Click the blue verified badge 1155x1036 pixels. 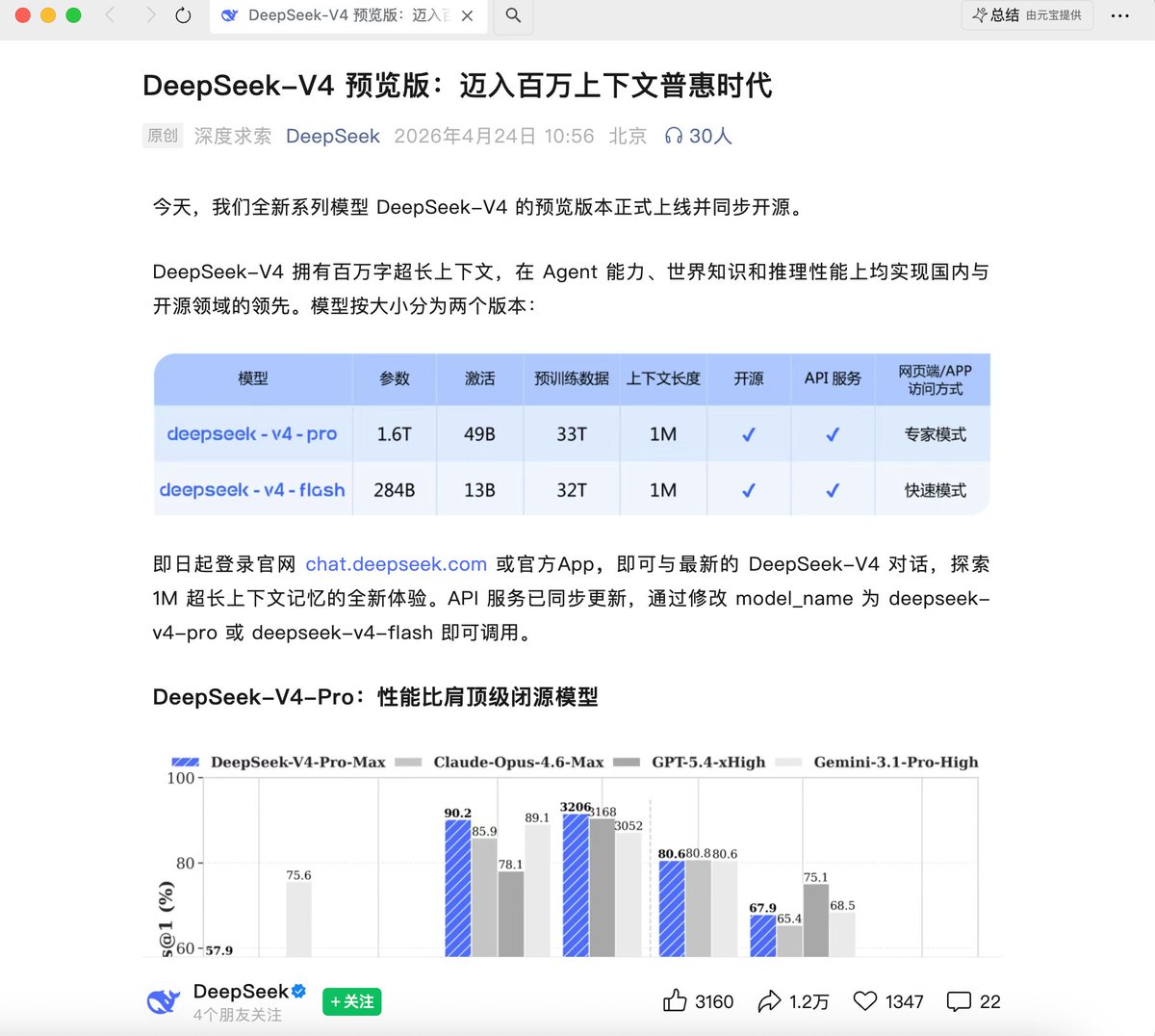click(299, 991)
